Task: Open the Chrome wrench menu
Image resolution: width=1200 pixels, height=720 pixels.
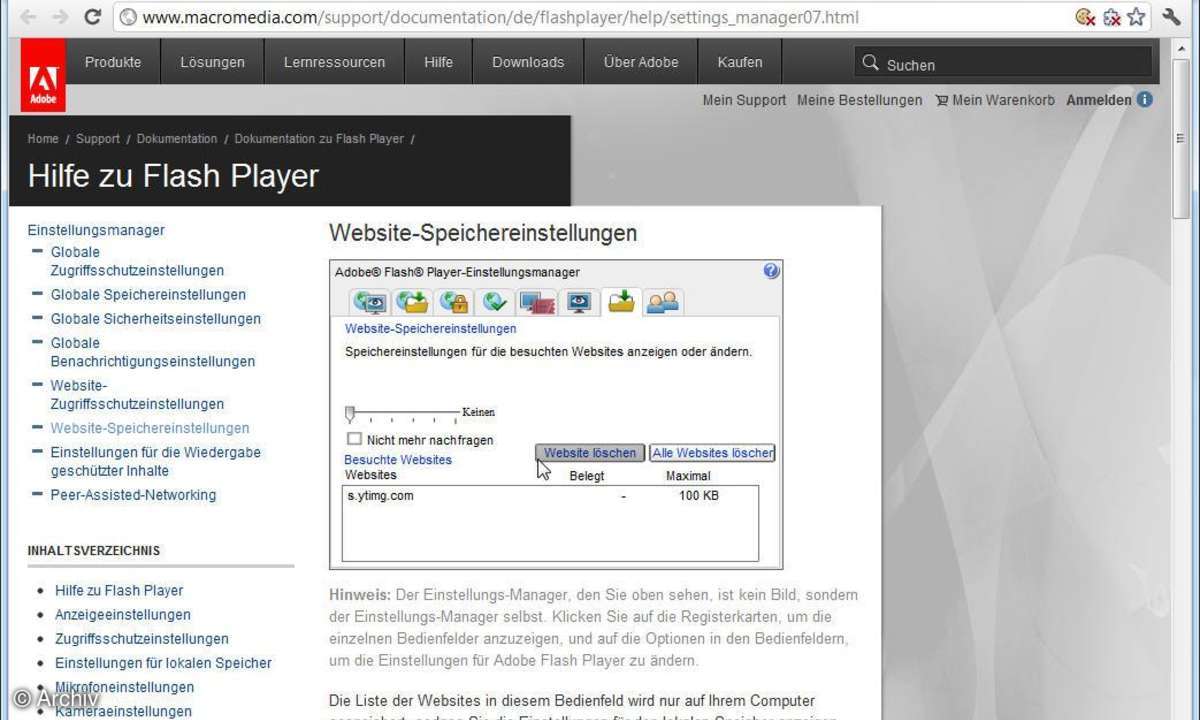Action: click(1171, 17)
